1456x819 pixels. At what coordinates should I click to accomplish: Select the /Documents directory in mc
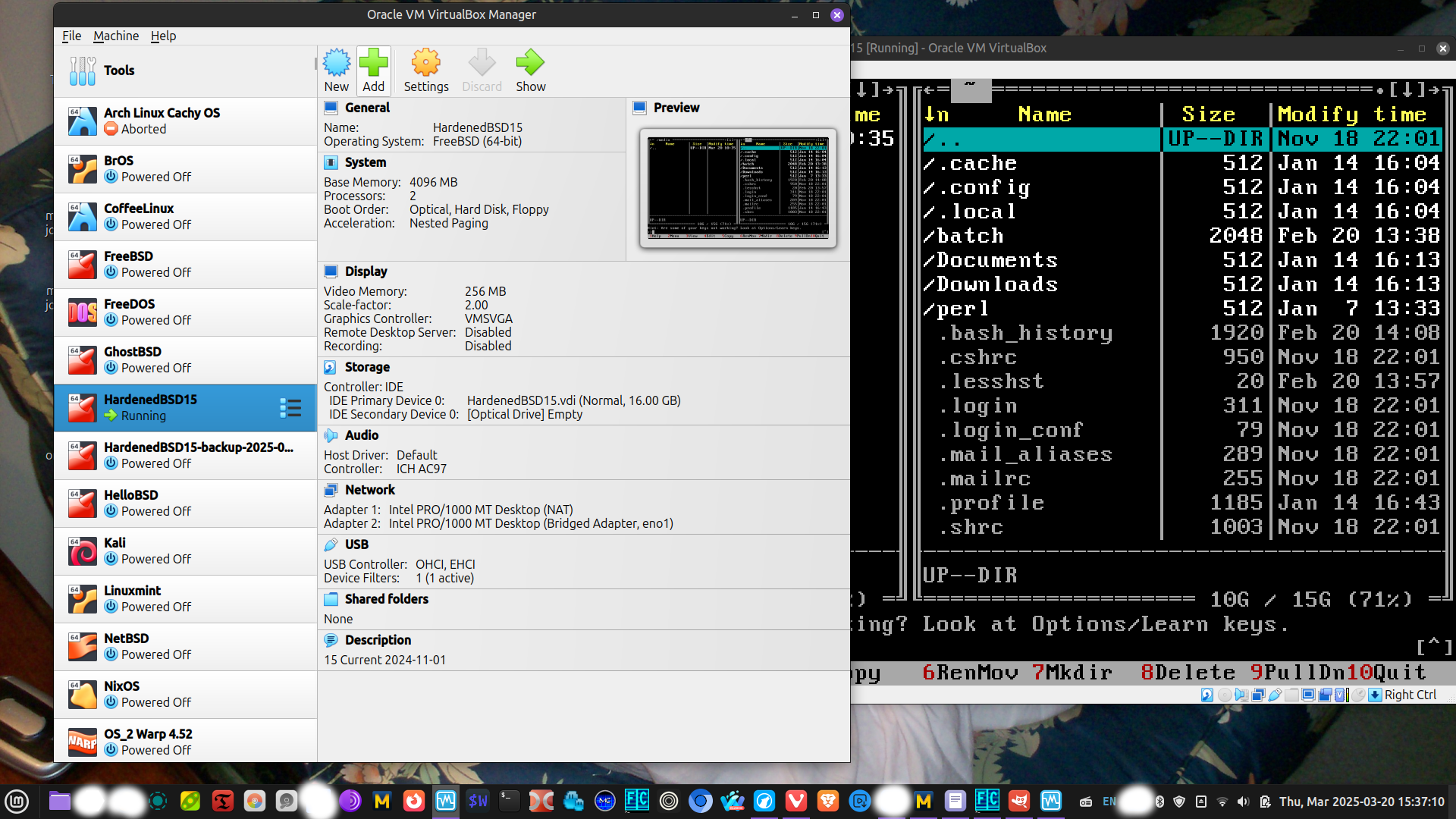click(x=990, y=260)
